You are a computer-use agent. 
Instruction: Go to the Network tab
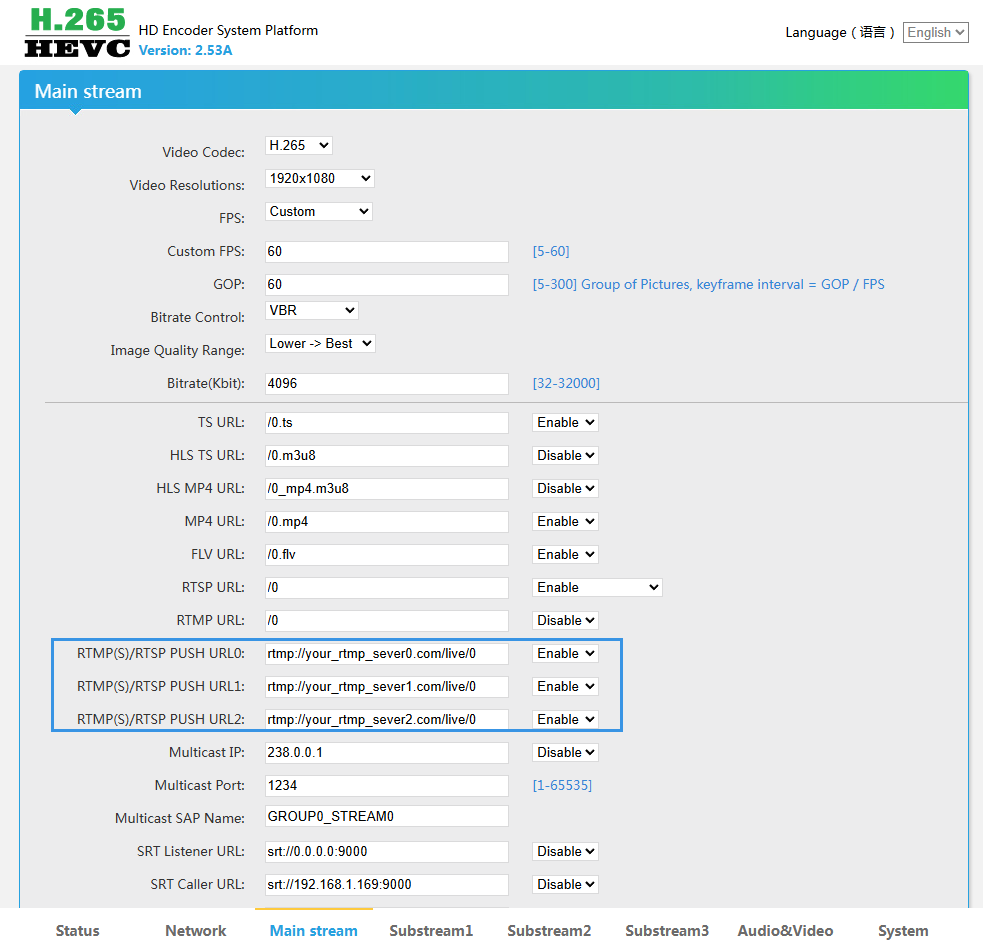click(x=196, y=930)
